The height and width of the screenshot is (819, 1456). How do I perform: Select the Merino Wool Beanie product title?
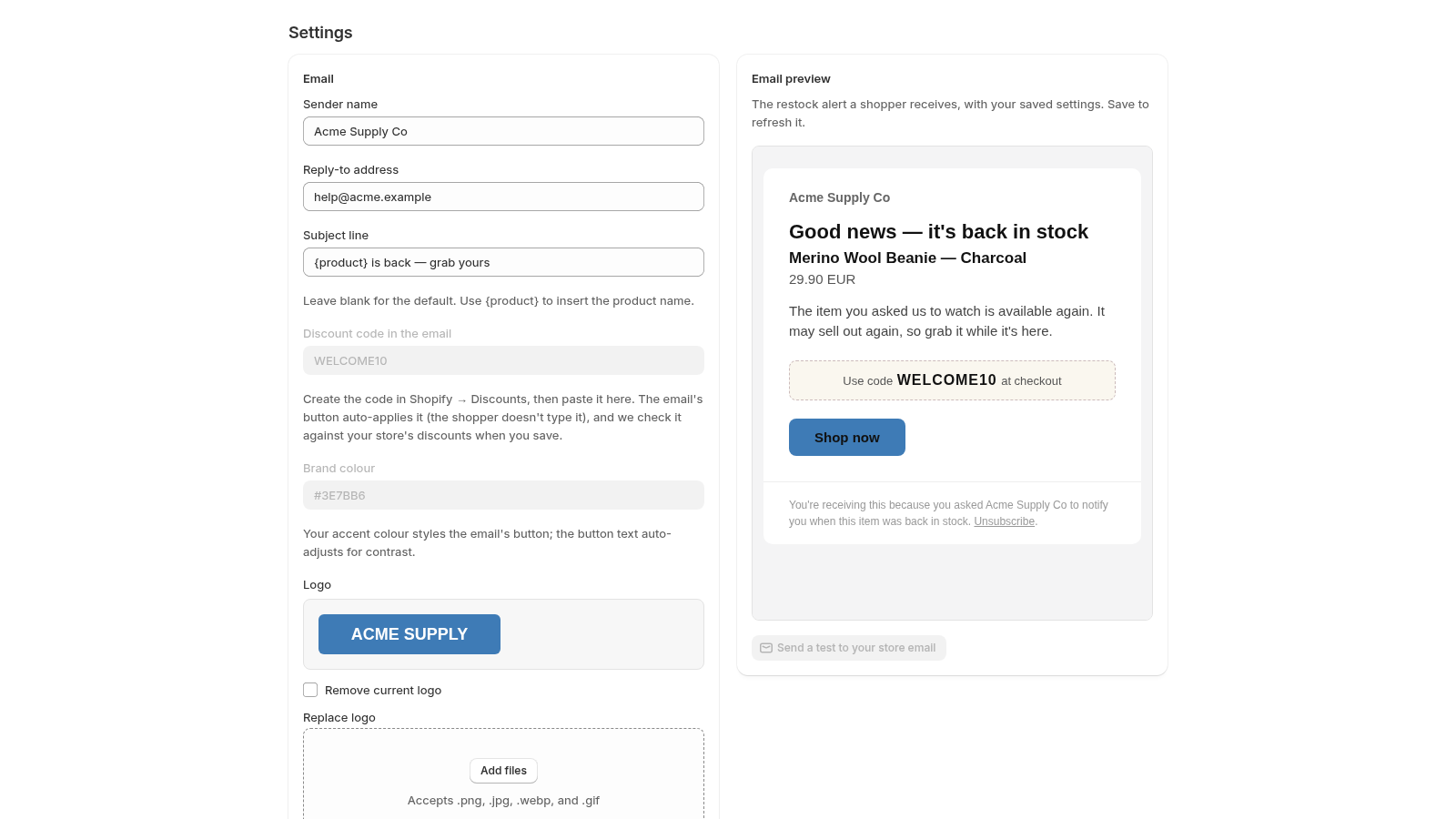click(x=907, y=258)
